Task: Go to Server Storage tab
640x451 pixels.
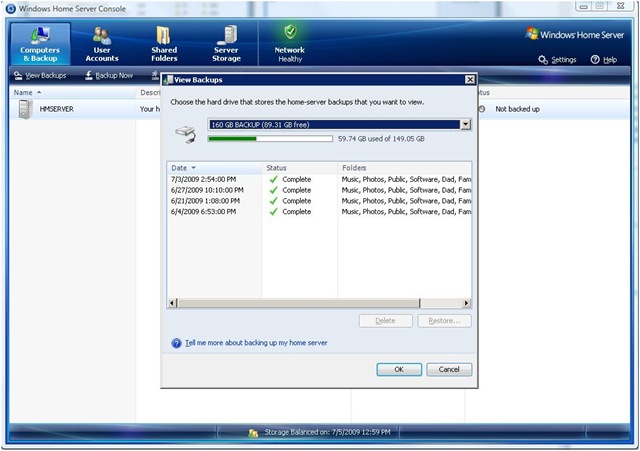Action: [x=226, y=44]
